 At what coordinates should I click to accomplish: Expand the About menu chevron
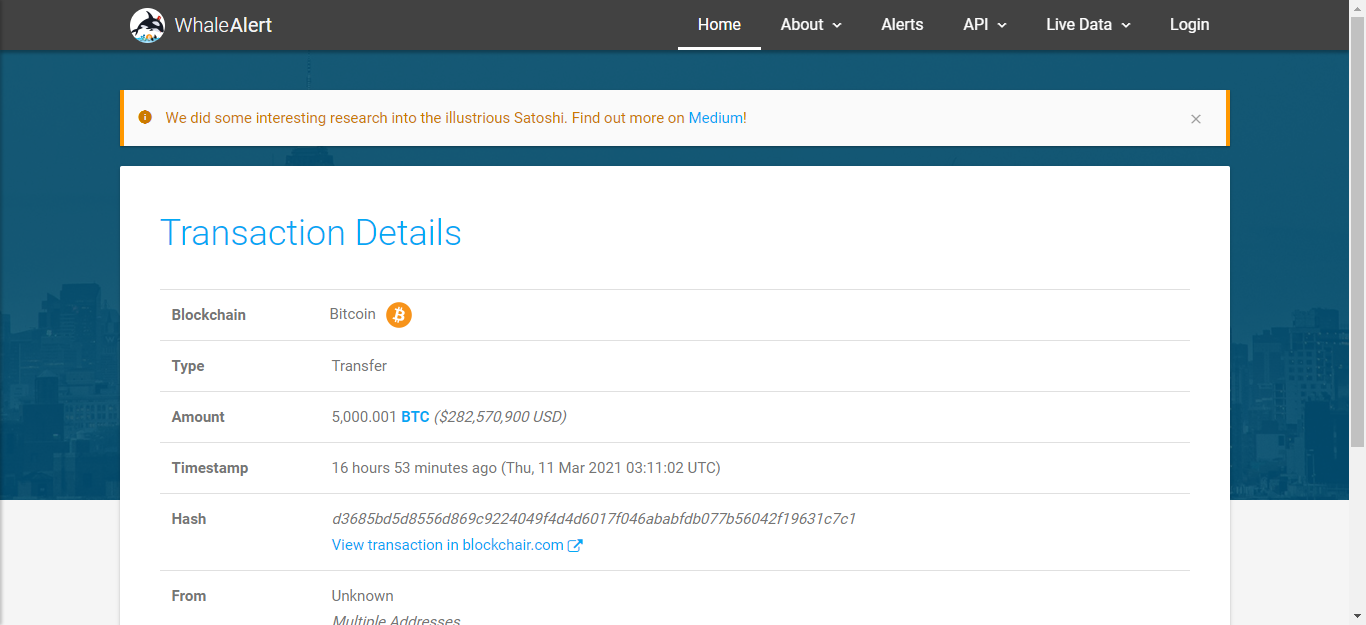837,25
